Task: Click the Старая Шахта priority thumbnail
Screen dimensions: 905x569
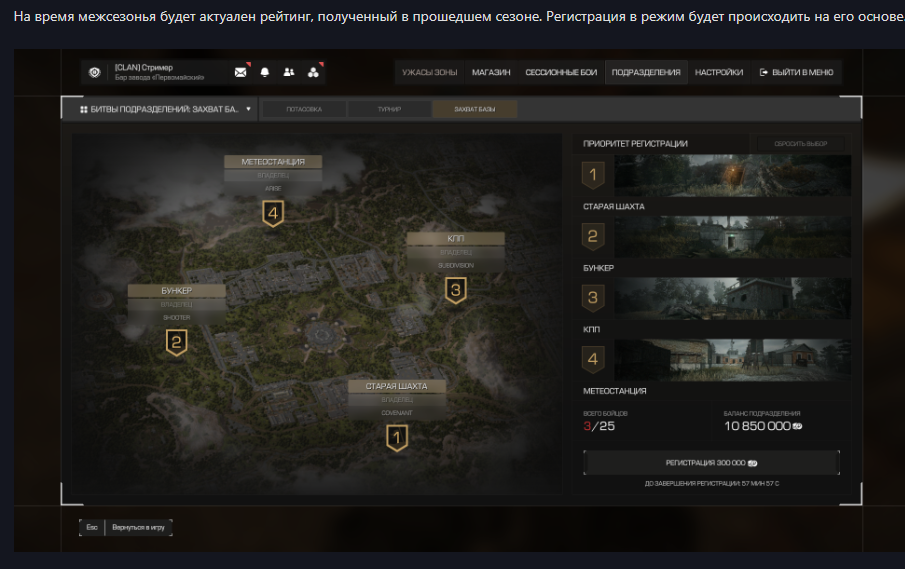Action: point(732,176)
